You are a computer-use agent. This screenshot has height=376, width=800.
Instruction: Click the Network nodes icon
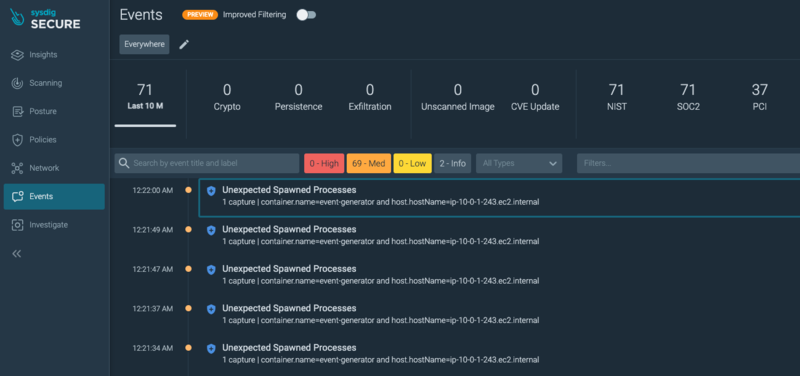[x=17, y=168]
